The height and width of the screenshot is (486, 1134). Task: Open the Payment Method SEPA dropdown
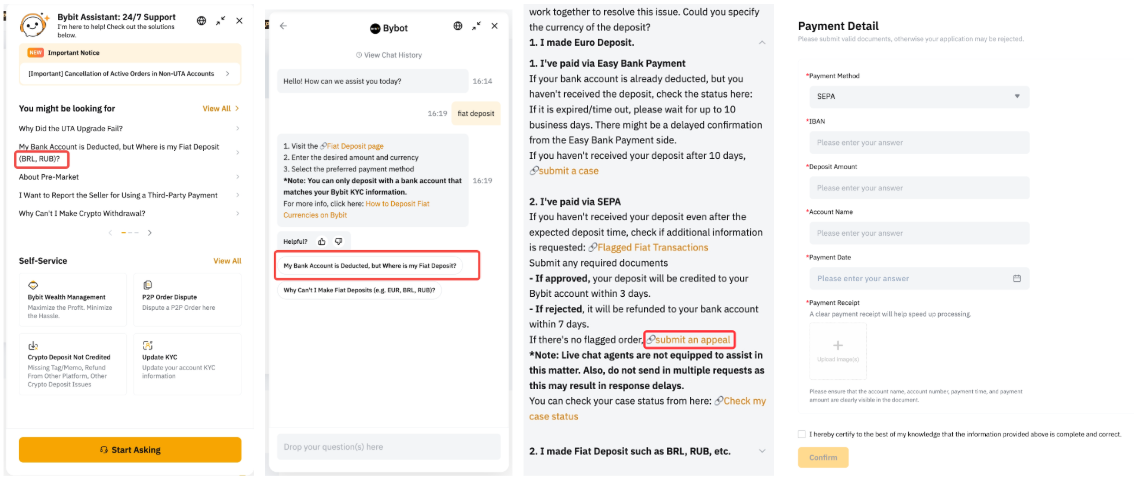(919, 97)
